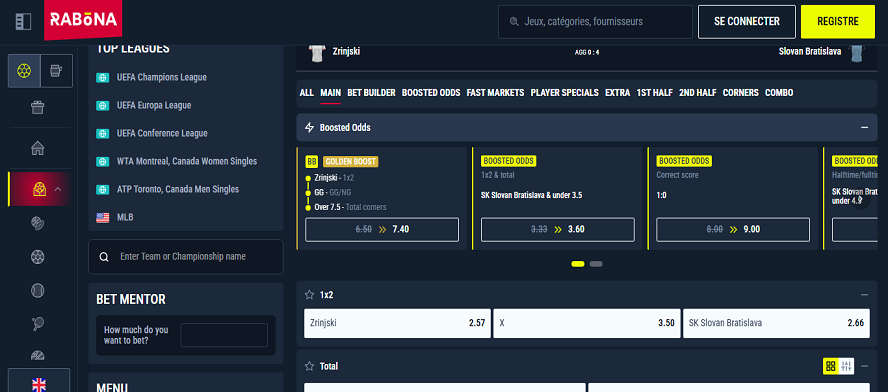This screenshot has height=392, width=888.
Task: Focus the team or championship search field
Action: click(x=186, y=257)
